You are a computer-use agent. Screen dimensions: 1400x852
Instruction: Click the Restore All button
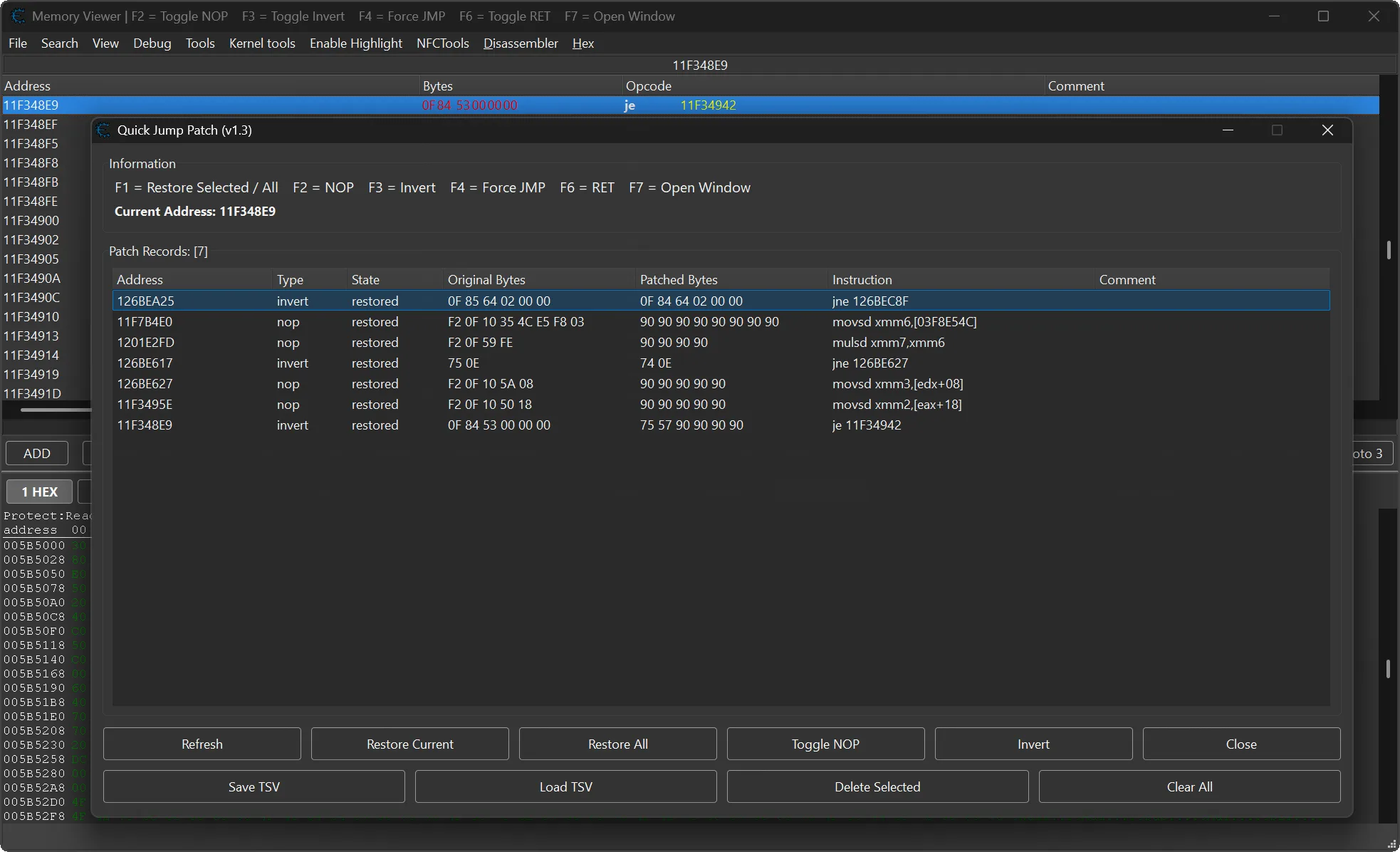point(618,744)
